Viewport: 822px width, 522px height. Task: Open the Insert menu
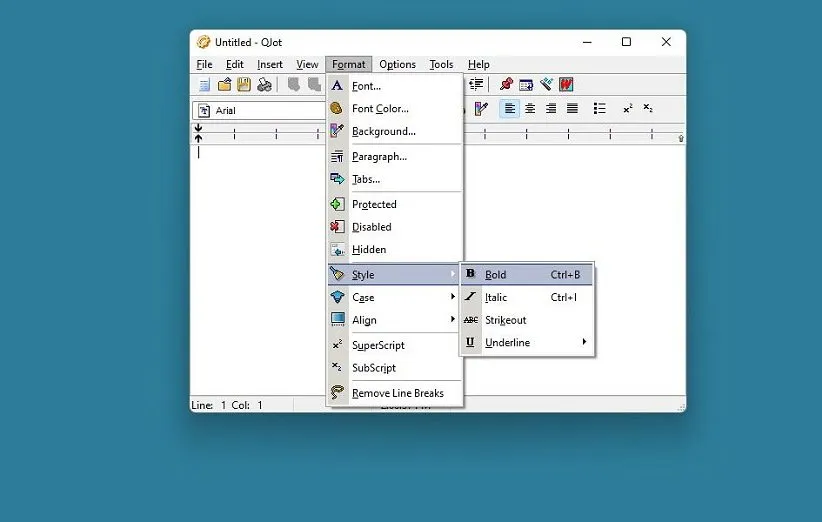click(270, 65)
